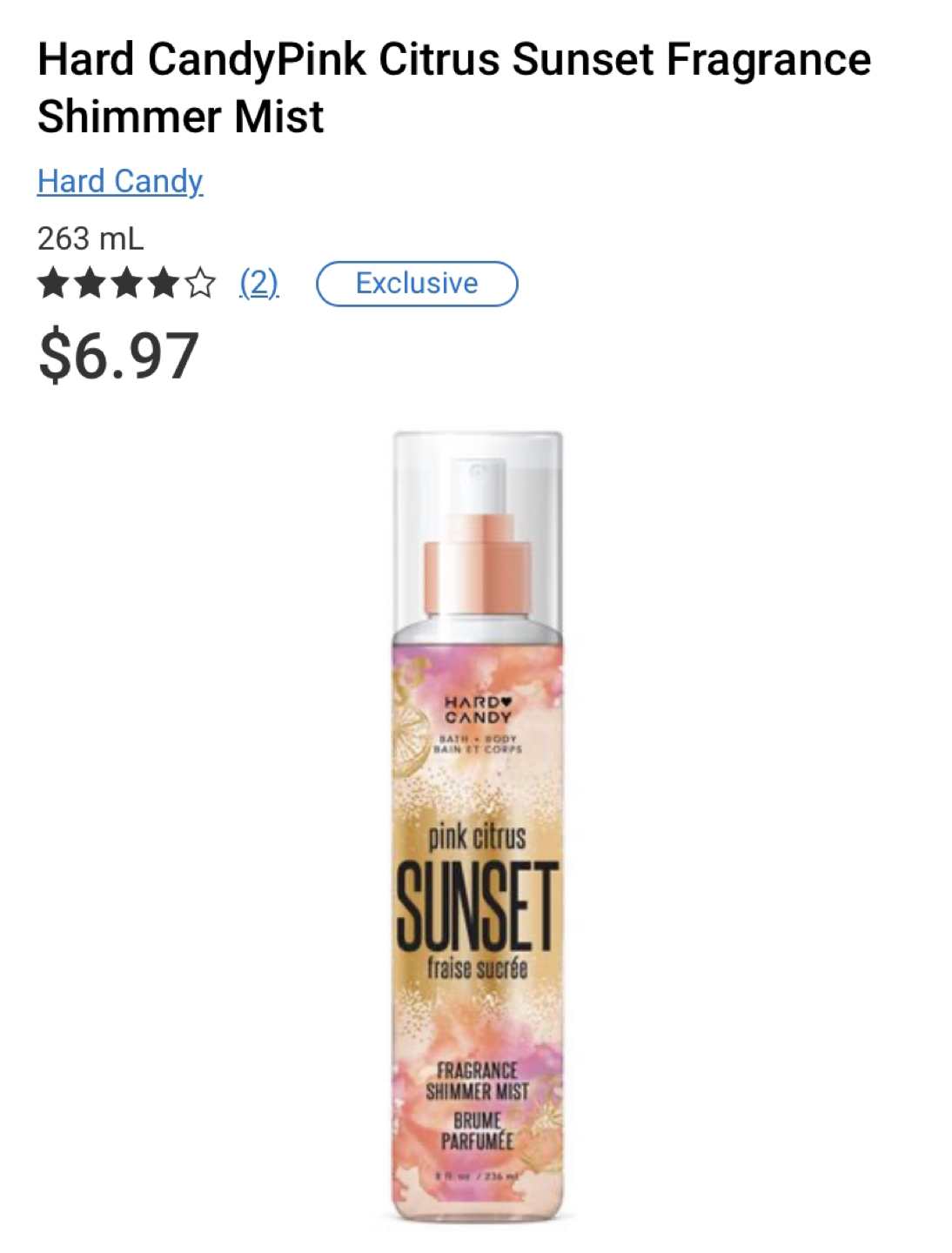Click the Hard Candy logo on the bottle label
Screen dimensions: 952x1253
click(478, 710)
